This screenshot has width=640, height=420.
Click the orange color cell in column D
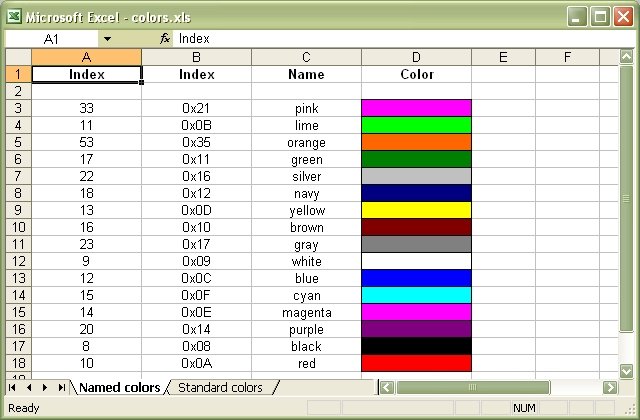(416, 142)
